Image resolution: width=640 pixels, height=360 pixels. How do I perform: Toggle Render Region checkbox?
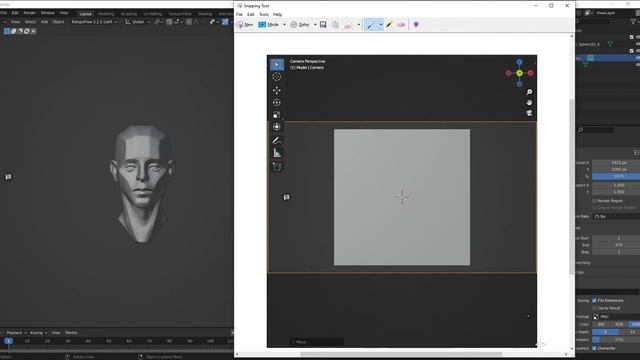(594, 201)
